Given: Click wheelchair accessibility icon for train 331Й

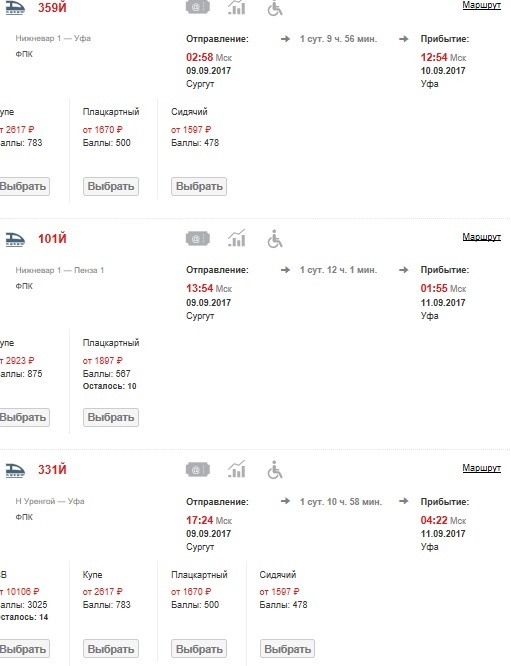Looking at the screenshot, I should coord(275,470).
